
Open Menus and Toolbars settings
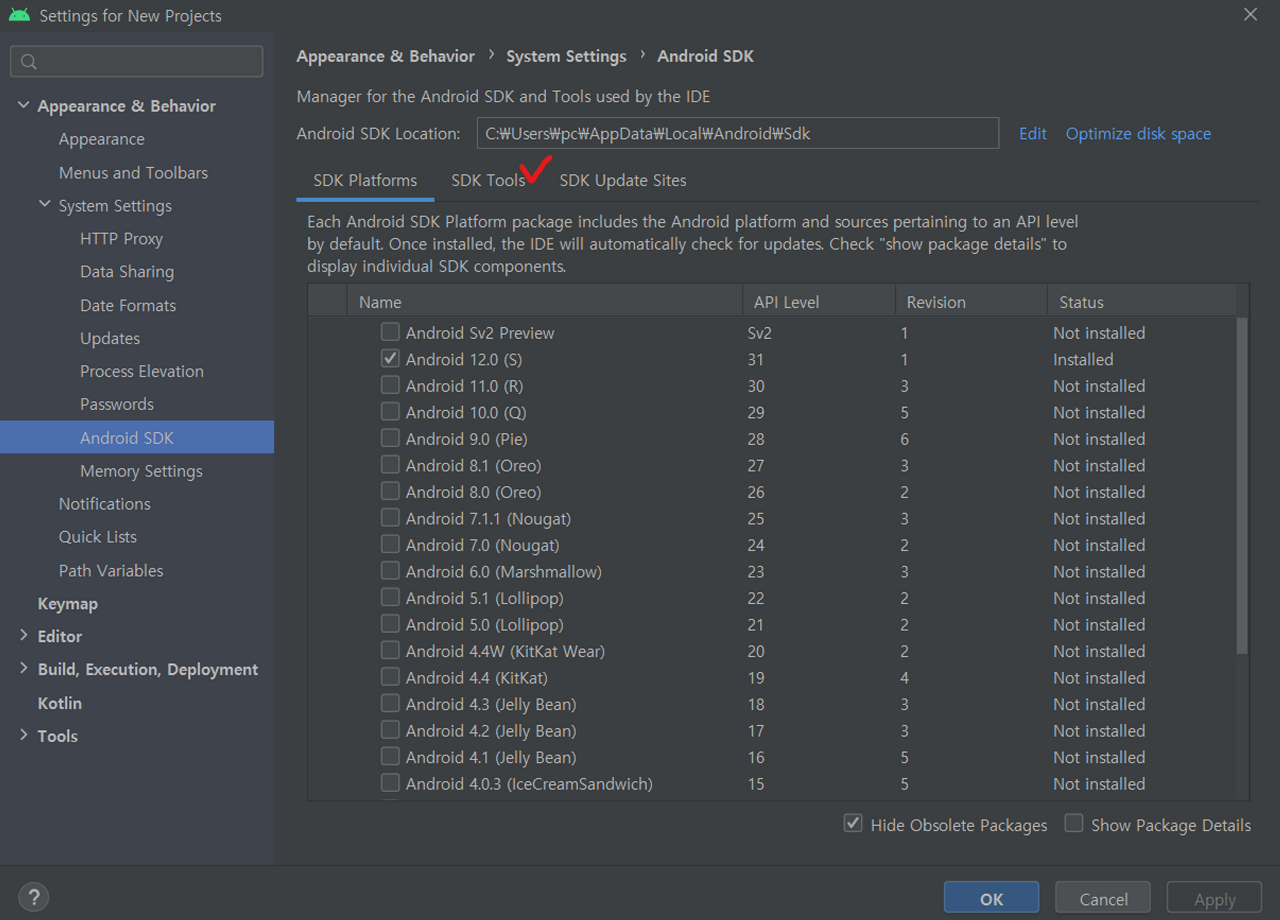click(133, 172)
